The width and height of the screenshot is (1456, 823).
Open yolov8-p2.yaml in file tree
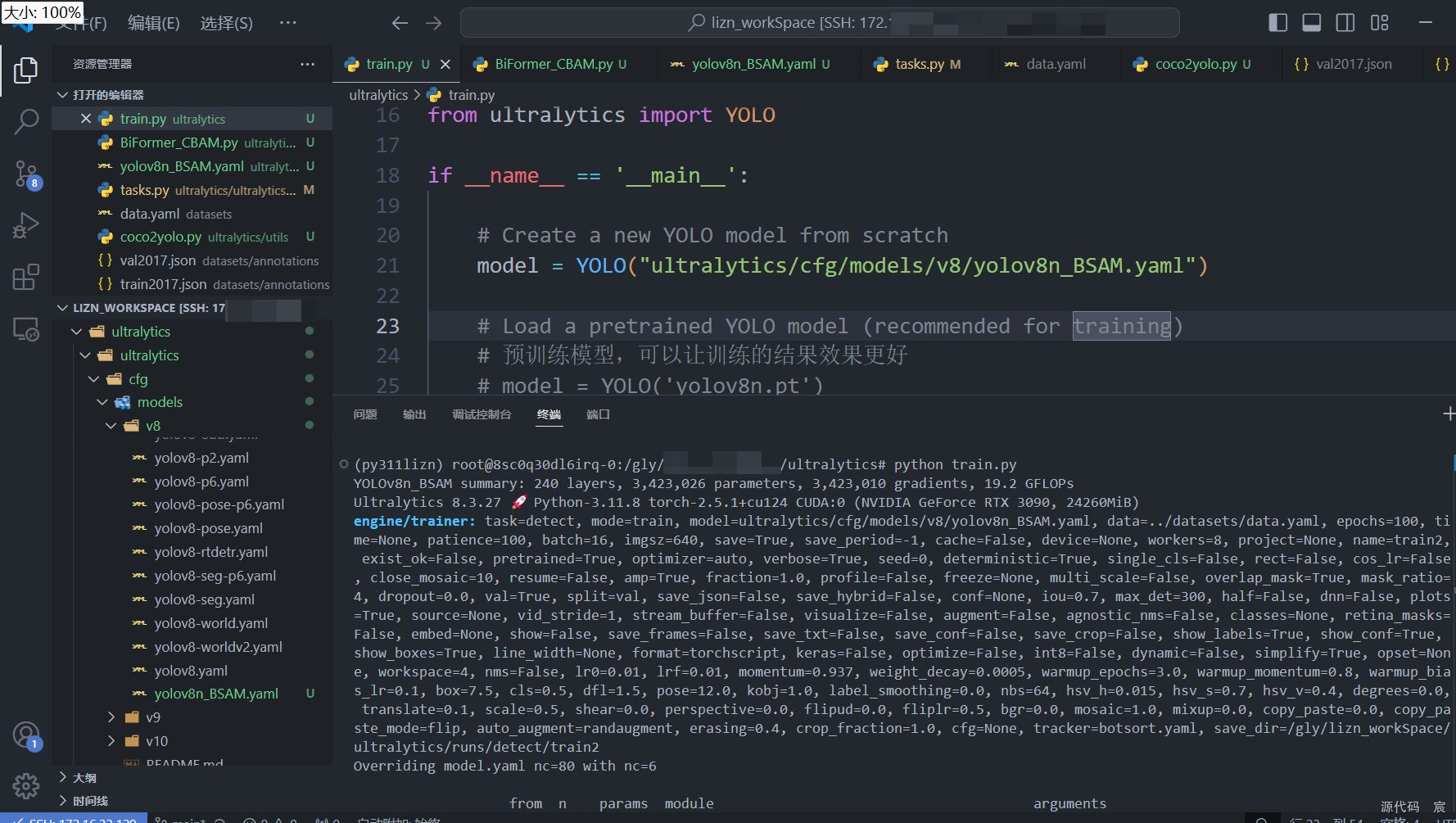(x=201, y=458)
